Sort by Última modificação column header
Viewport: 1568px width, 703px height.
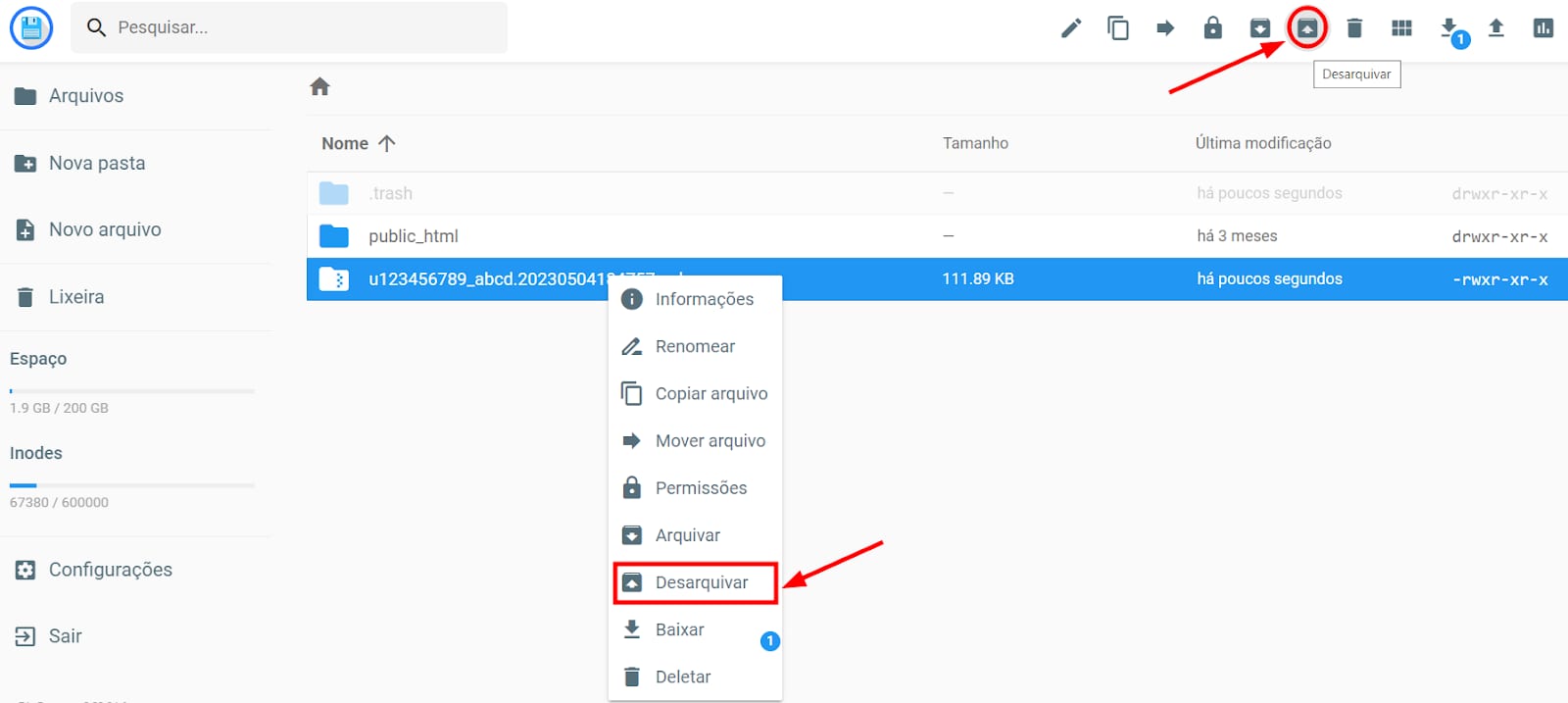(1262, 143)
